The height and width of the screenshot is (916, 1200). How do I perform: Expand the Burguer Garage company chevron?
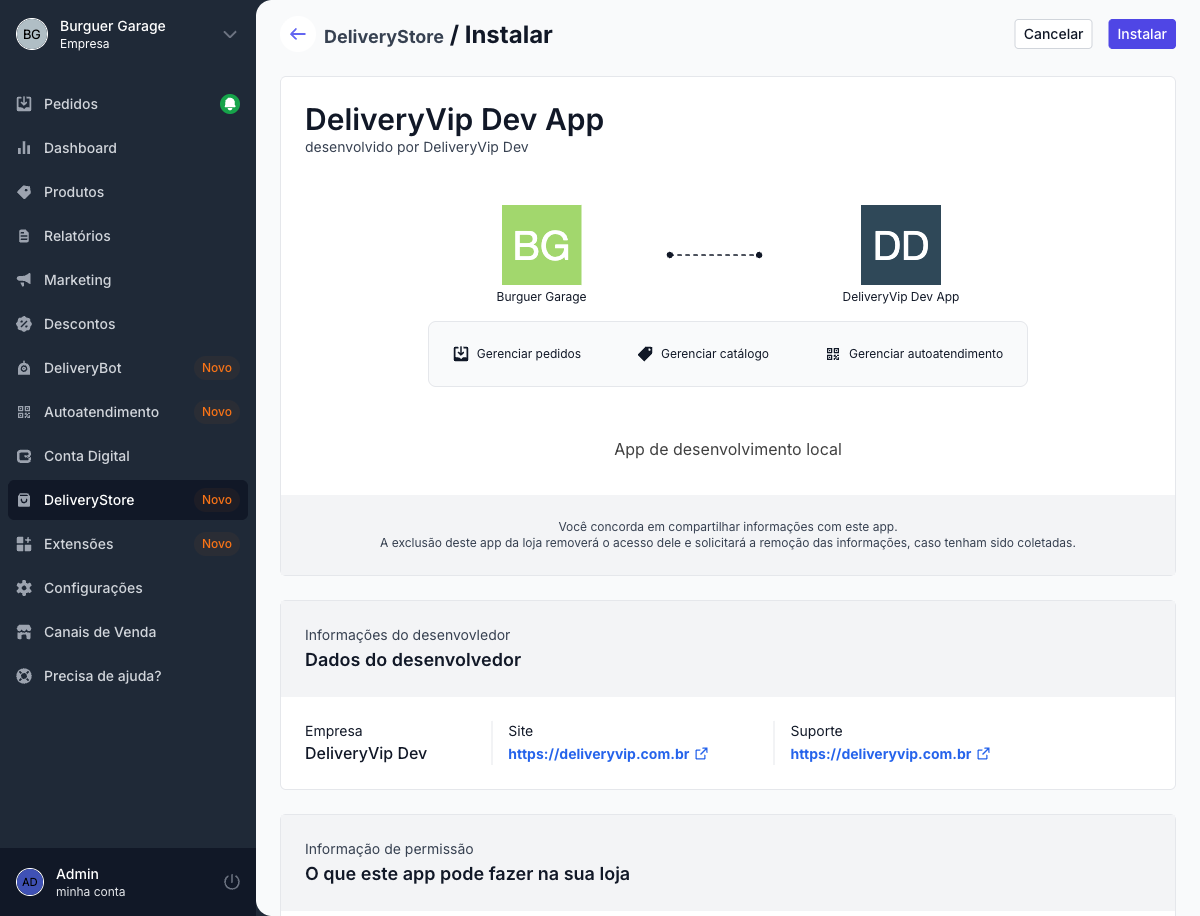230,34
